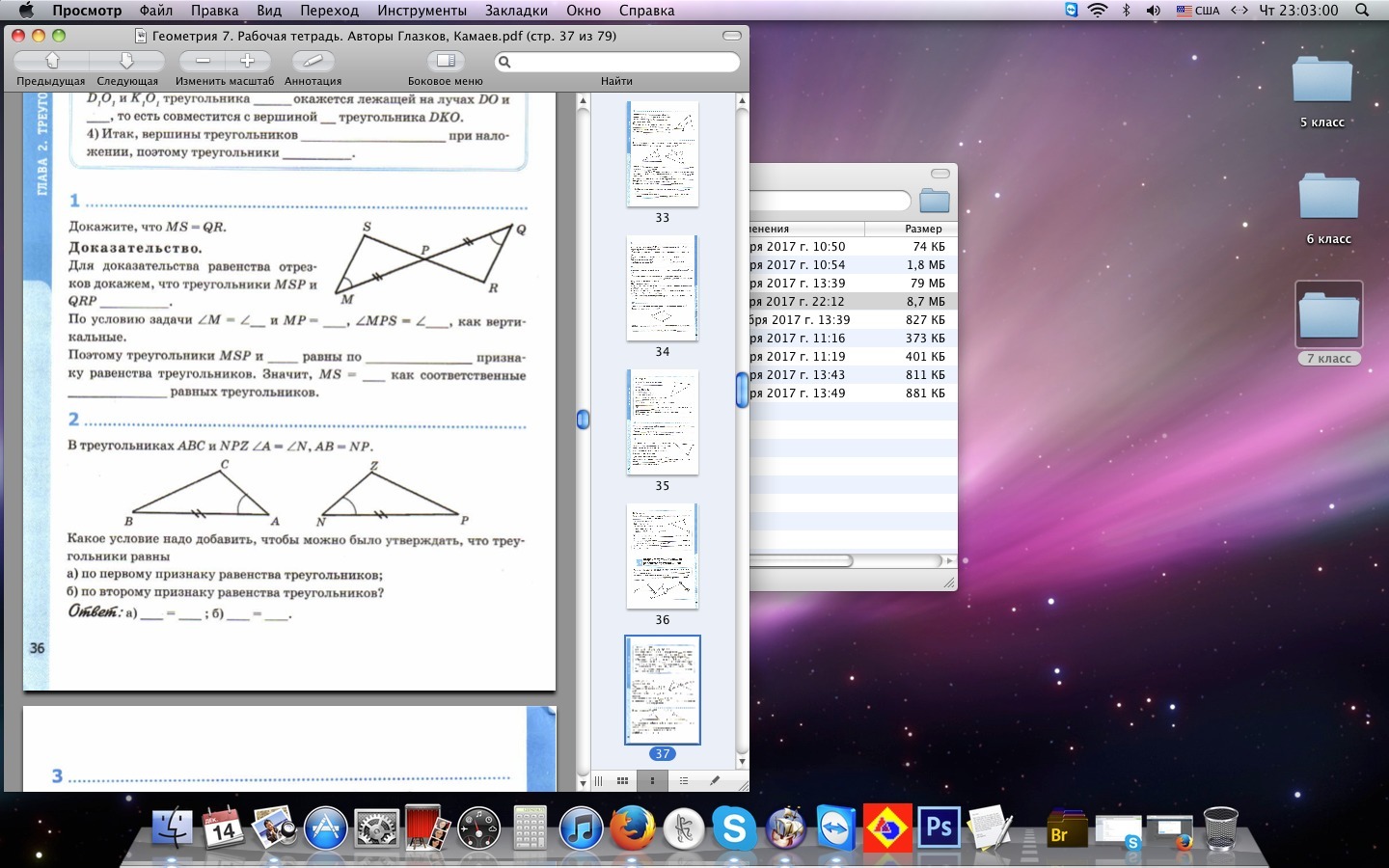Click the document vertical scrollbar thumb
Viewport: 1389px width, 868px height.
(583, 420)
